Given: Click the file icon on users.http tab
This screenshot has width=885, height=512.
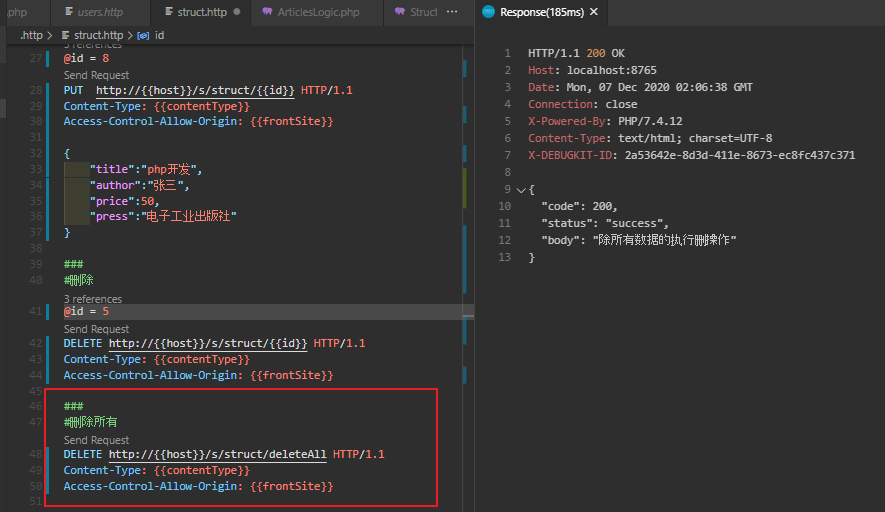Looking at the screenshot, I should [68, 12].
